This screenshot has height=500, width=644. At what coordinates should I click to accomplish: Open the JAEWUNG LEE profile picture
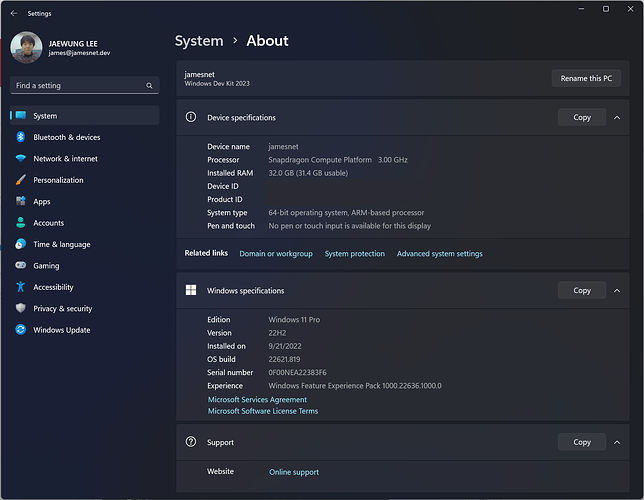(26, 47)
